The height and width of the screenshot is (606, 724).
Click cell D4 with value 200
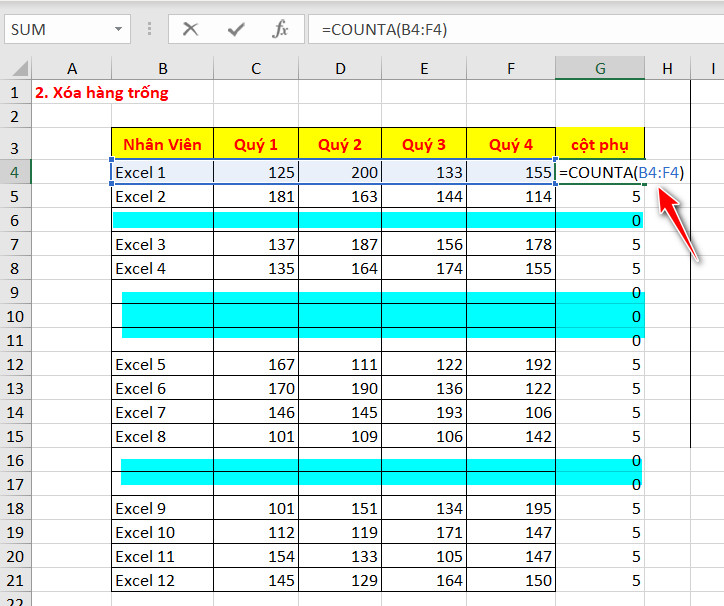(340, 172)
